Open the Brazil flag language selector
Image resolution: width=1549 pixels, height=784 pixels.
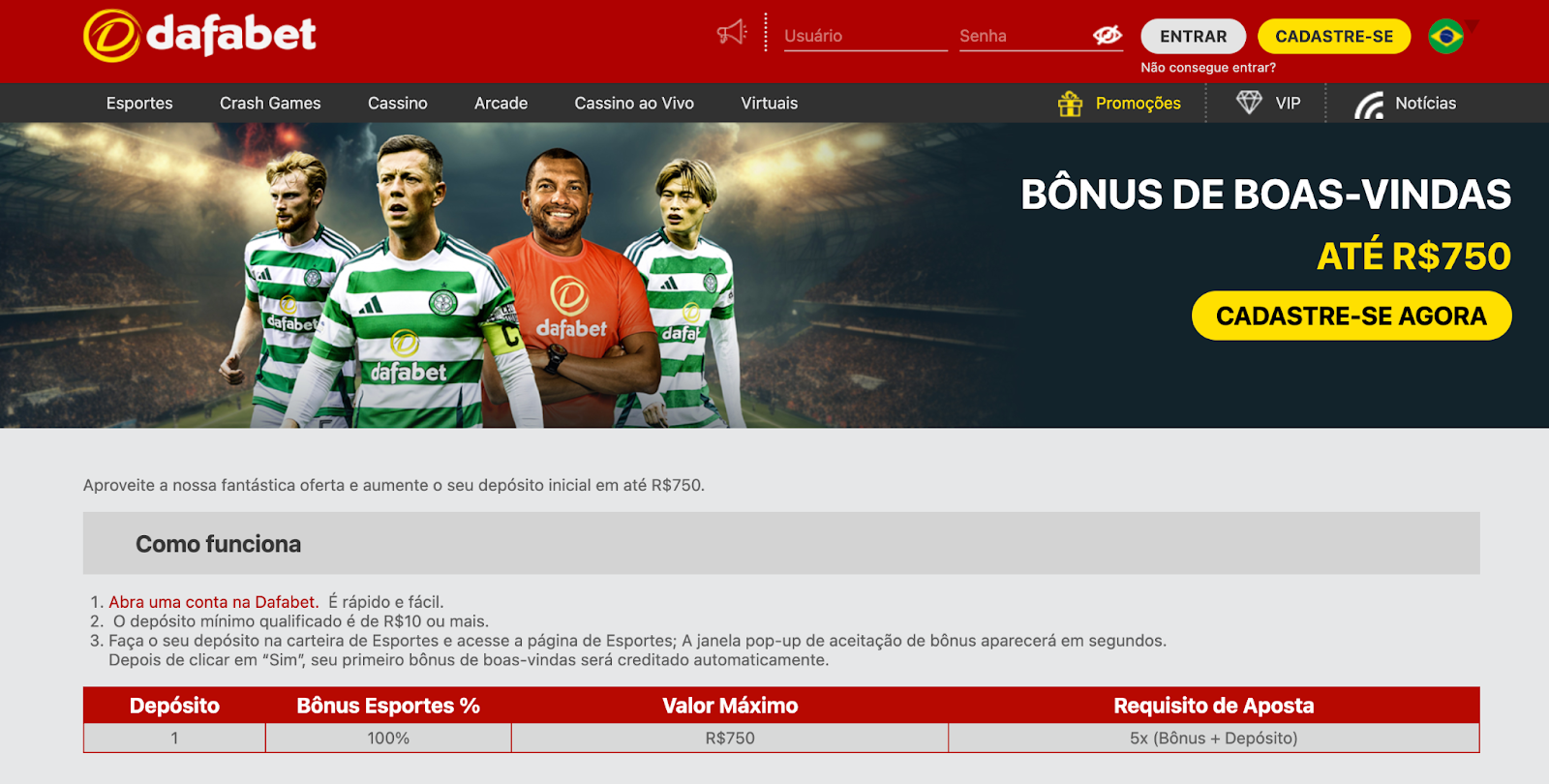[x=1446, y=37]
